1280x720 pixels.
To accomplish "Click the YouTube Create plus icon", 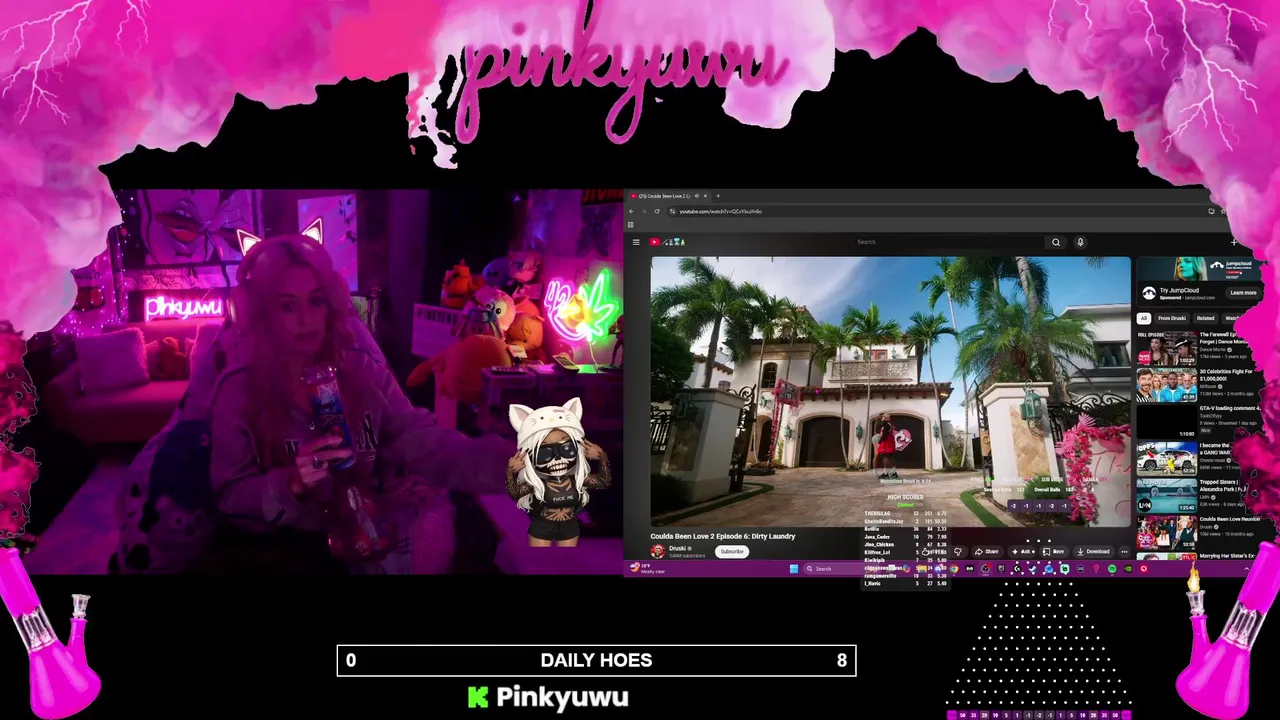I will pyautogui.click(x=1234, y=242).
